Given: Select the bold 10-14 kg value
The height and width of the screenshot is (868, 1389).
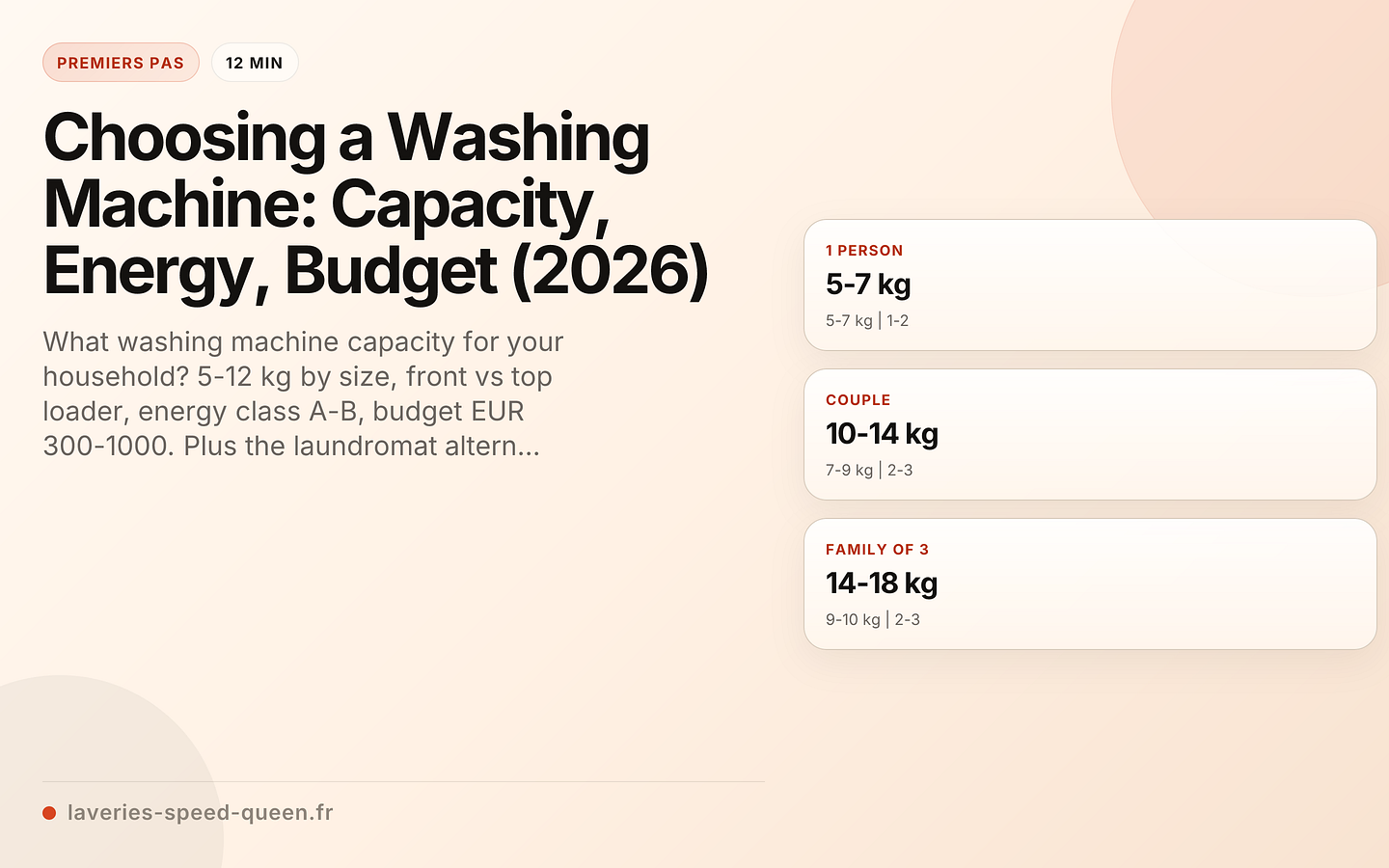Looking at the screenshot, I should (882, 434).
